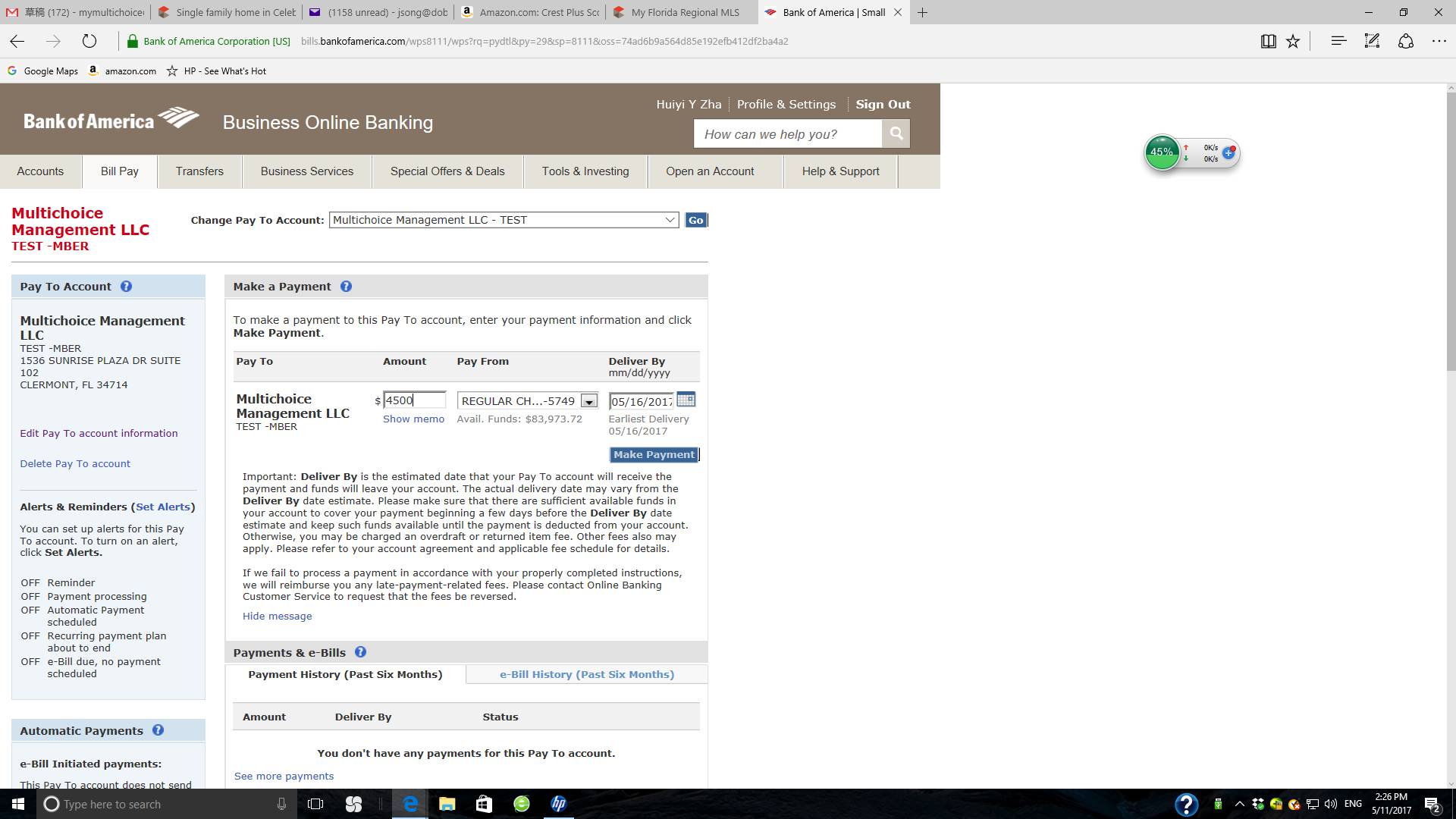The height and width of the screenshot is (819, 1456).
Task: Click help icon next to Make a Payment
Action: point(346,287)
